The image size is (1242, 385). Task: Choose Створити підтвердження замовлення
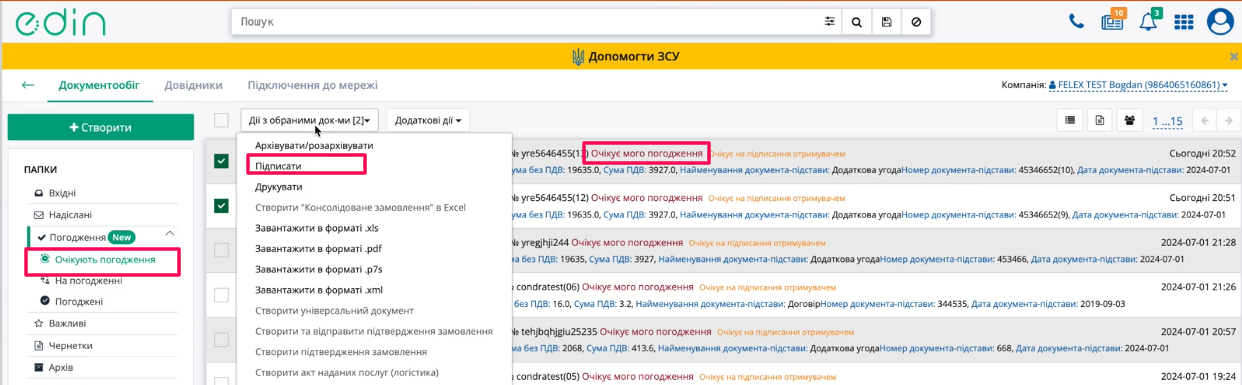click(341, 352)
